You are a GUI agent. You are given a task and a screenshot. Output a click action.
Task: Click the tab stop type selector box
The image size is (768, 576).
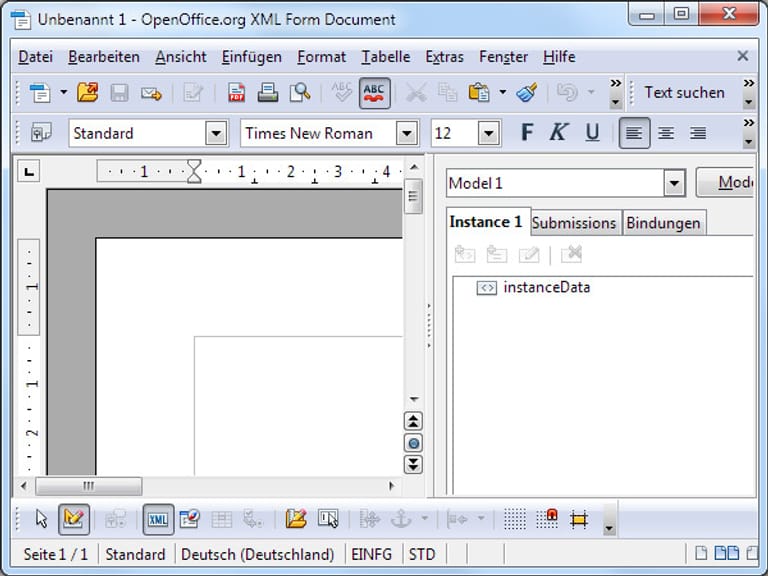pos(29,171)
